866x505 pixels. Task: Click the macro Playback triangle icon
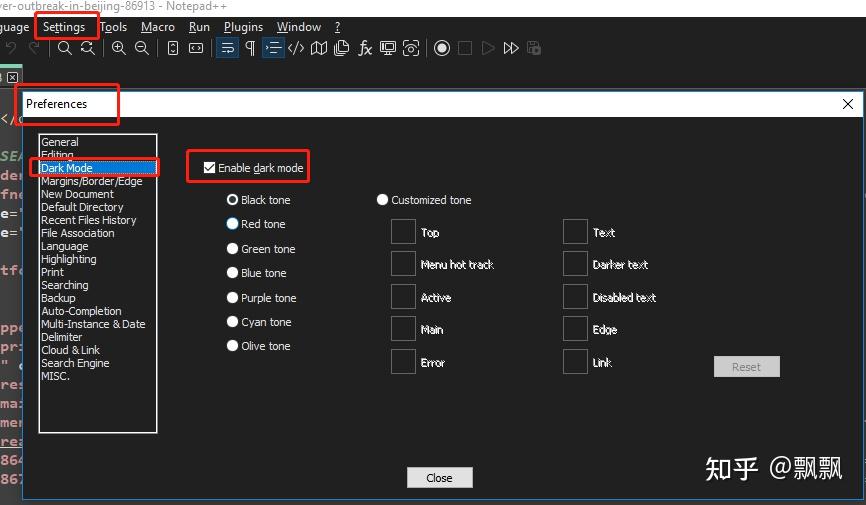pos(488,49)
